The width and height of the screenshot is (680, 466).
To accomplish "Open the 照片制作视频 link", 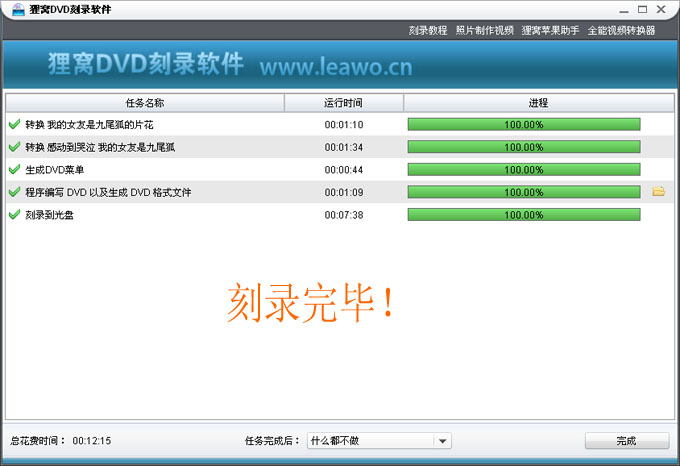I will (x=484, y=30).
